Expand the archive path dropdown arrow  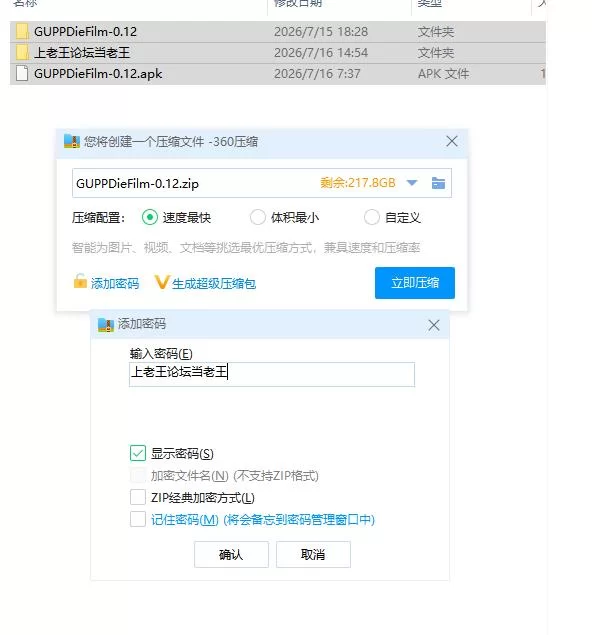pos(412,183)
